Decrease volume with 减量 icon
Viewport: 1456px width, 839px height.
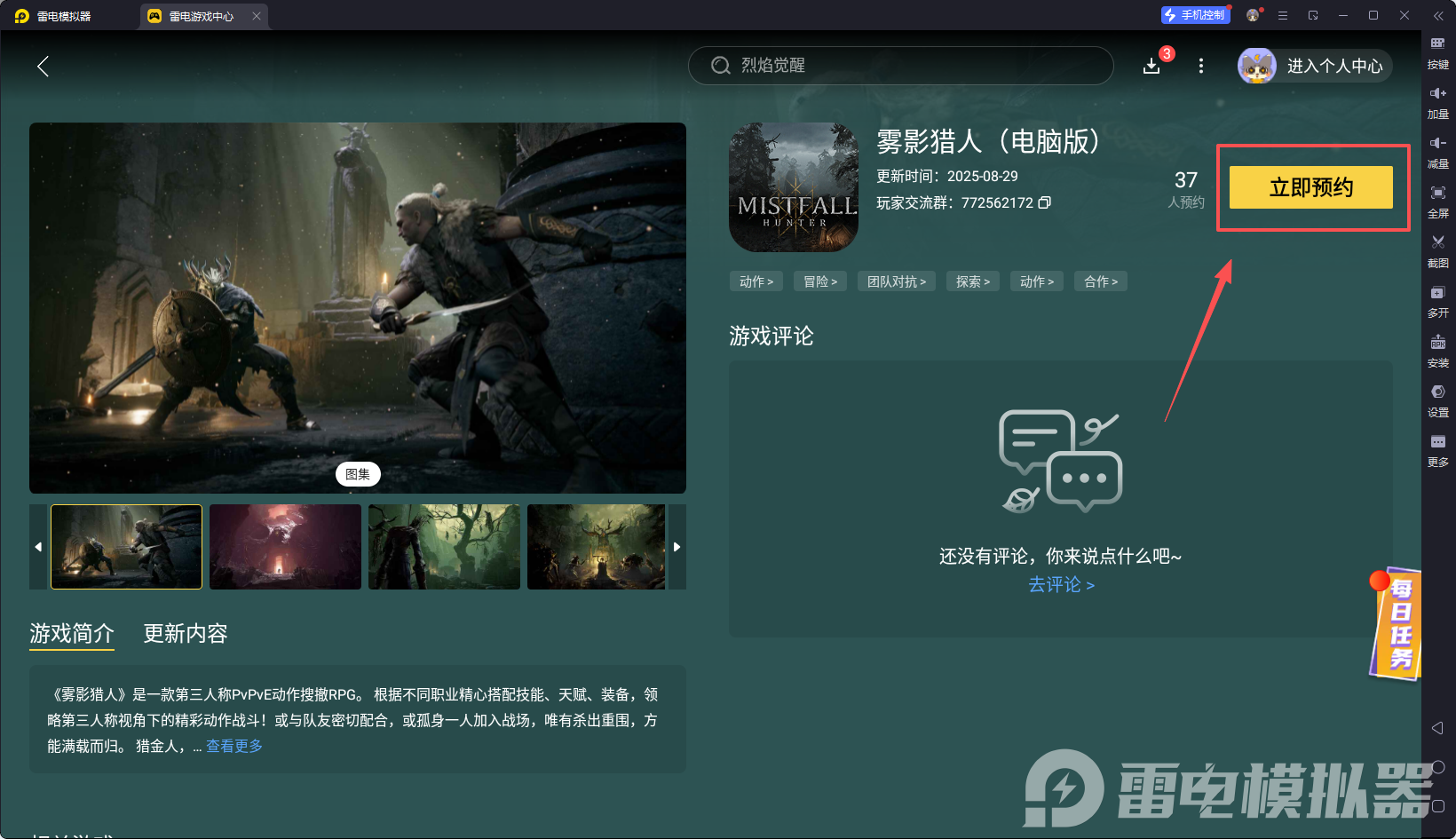[x=1438, y=153]
